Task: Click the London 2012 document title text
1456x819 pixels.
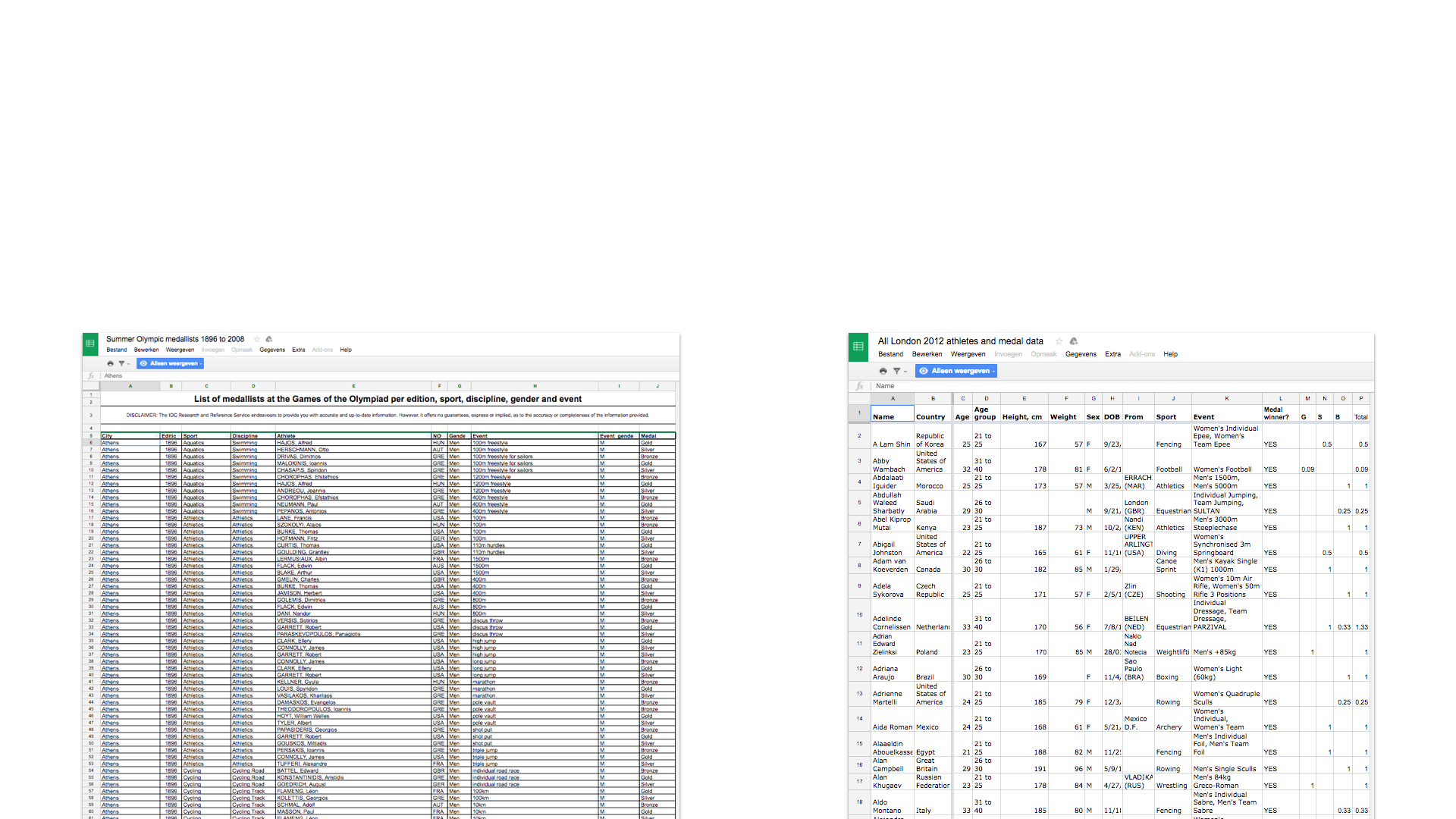Action: pyautogui.click(x=960, y=341)
